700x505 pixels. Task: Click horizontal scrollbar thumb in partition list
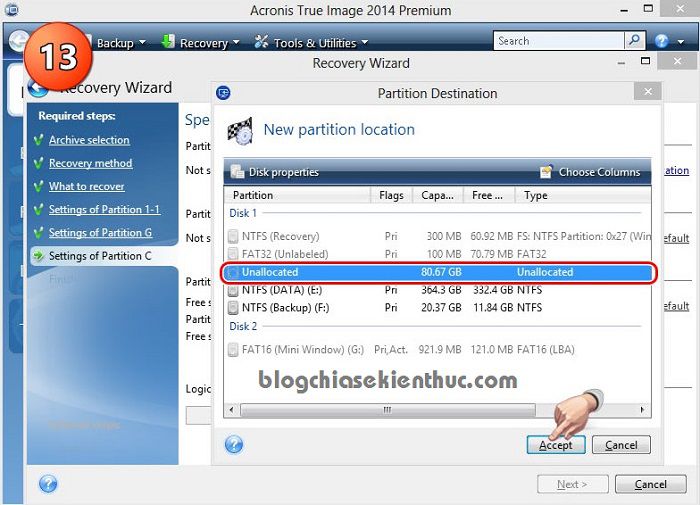coord(388,409)
